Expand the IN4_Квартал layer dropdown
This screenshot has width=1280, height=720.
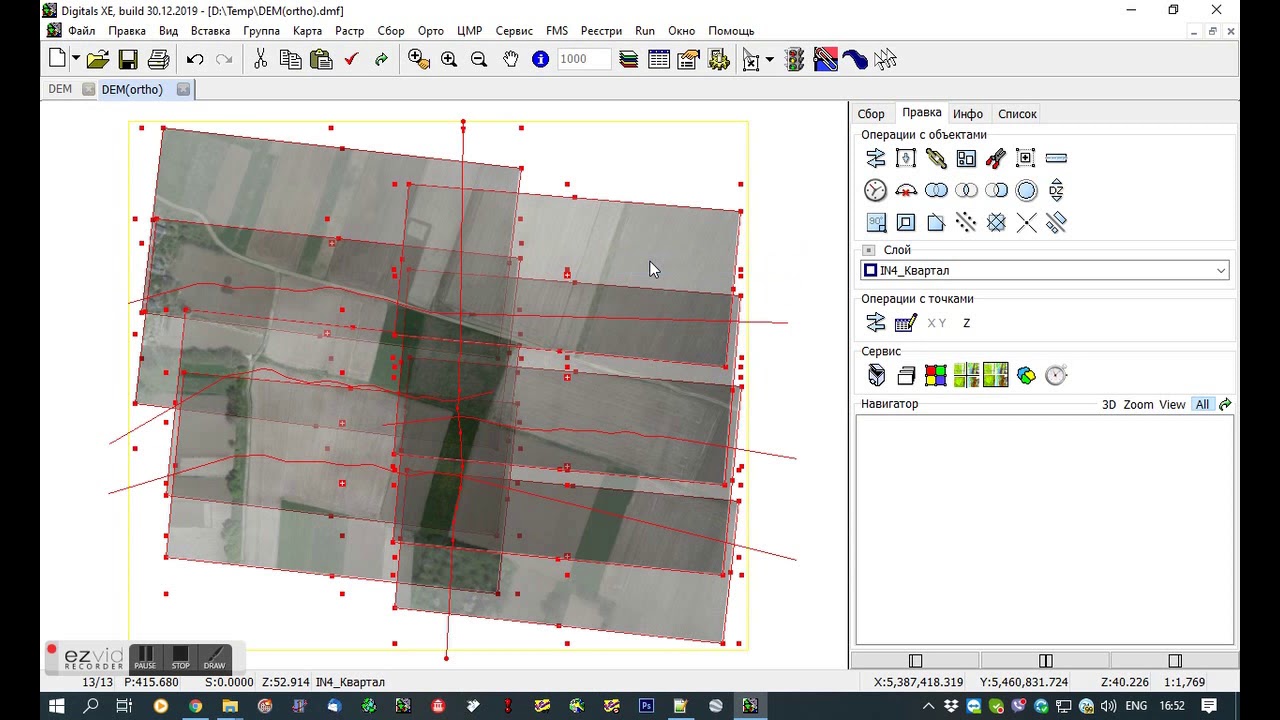coord(1220,271)
